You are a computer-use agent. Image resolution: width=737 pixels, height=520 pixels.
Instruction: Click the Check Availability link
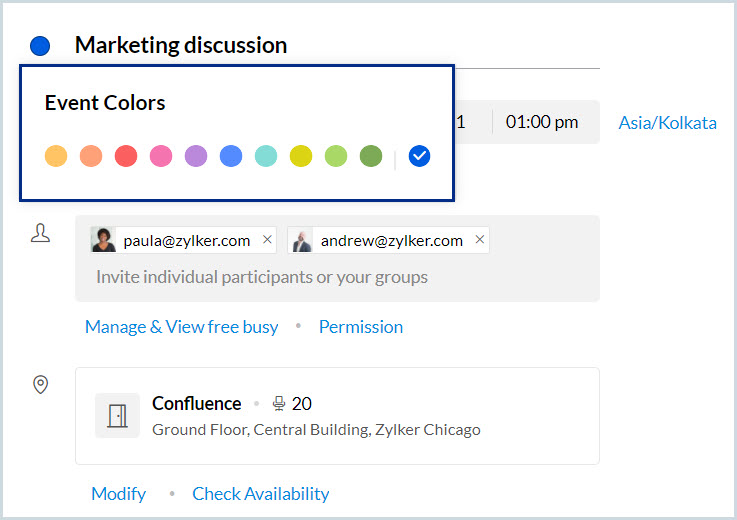click(x=261, y=494)
